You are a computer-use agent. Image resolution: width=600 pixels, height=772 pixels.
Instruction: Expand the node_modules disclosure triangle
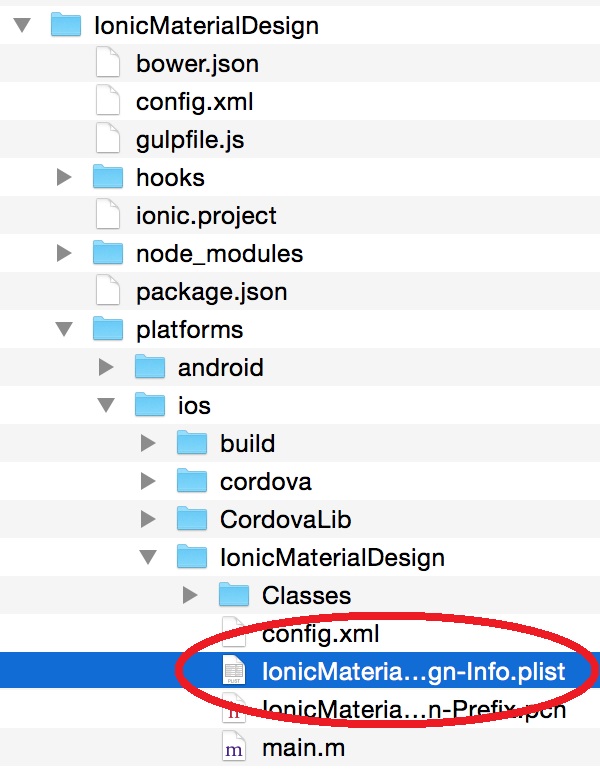click(64, 253)
